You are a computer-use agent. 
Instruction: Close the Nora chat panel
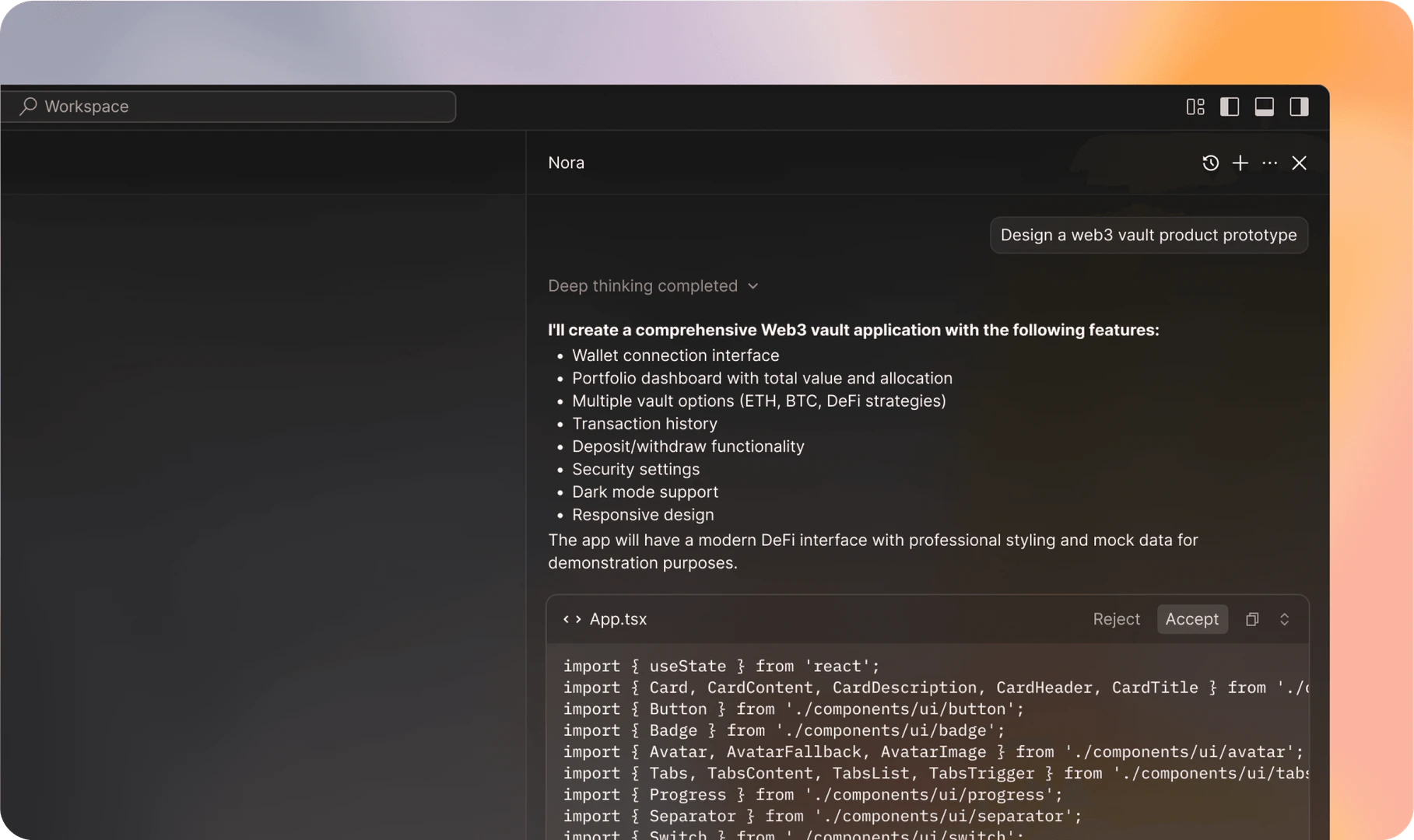tap(1299, 163)
